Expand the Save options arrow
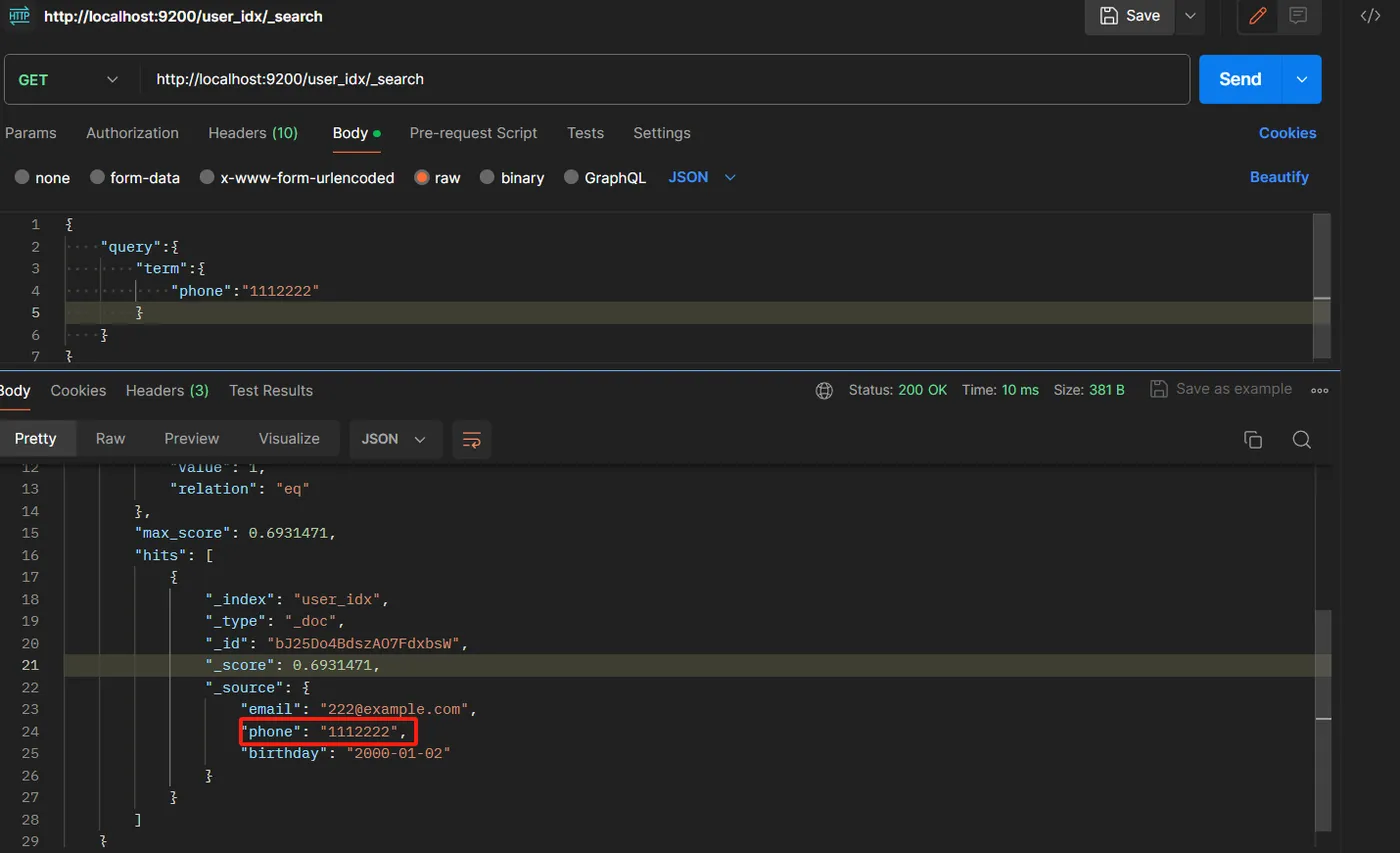This screenshot has height=853, width=1400. (1189, 15)
